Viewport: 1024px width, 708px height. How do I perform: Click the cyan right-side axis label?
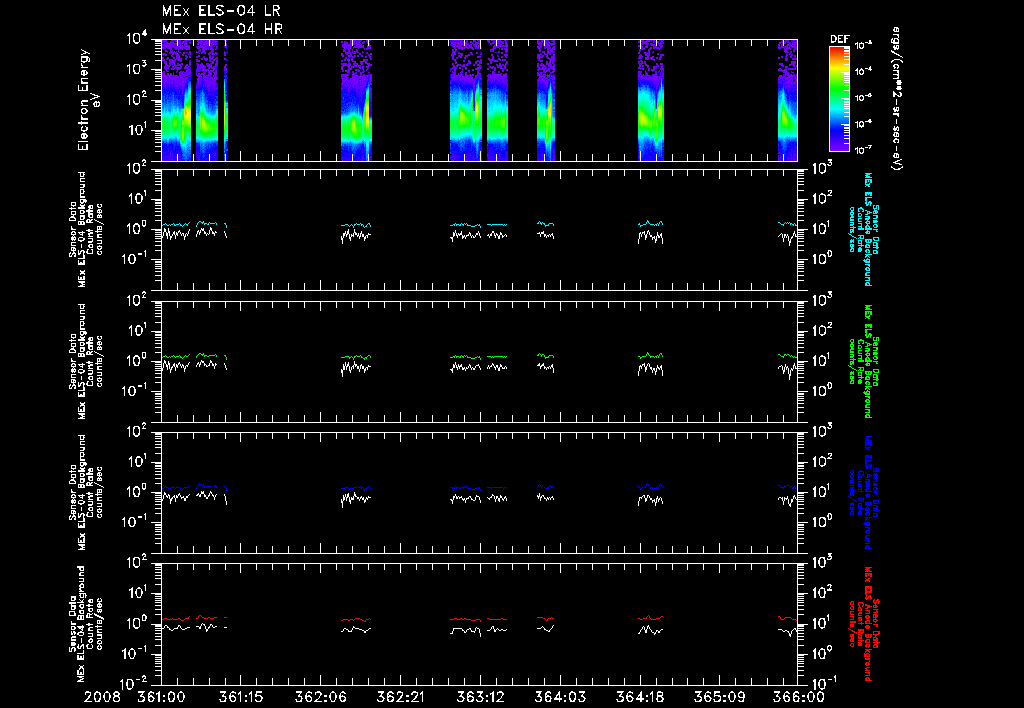863,229
